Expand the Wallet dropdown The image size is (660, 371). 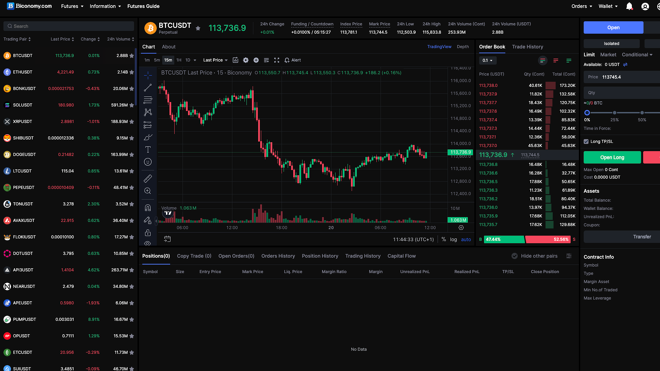pos(608,6)
